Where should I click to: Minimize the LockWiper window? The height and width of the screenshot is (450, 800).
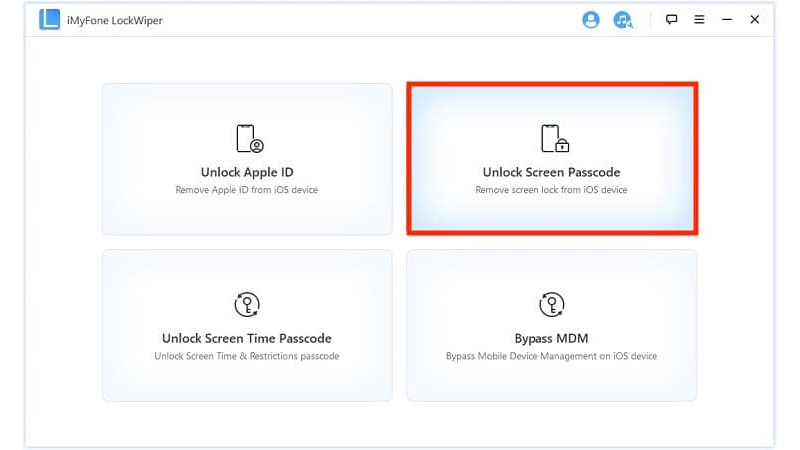[727, 19]
